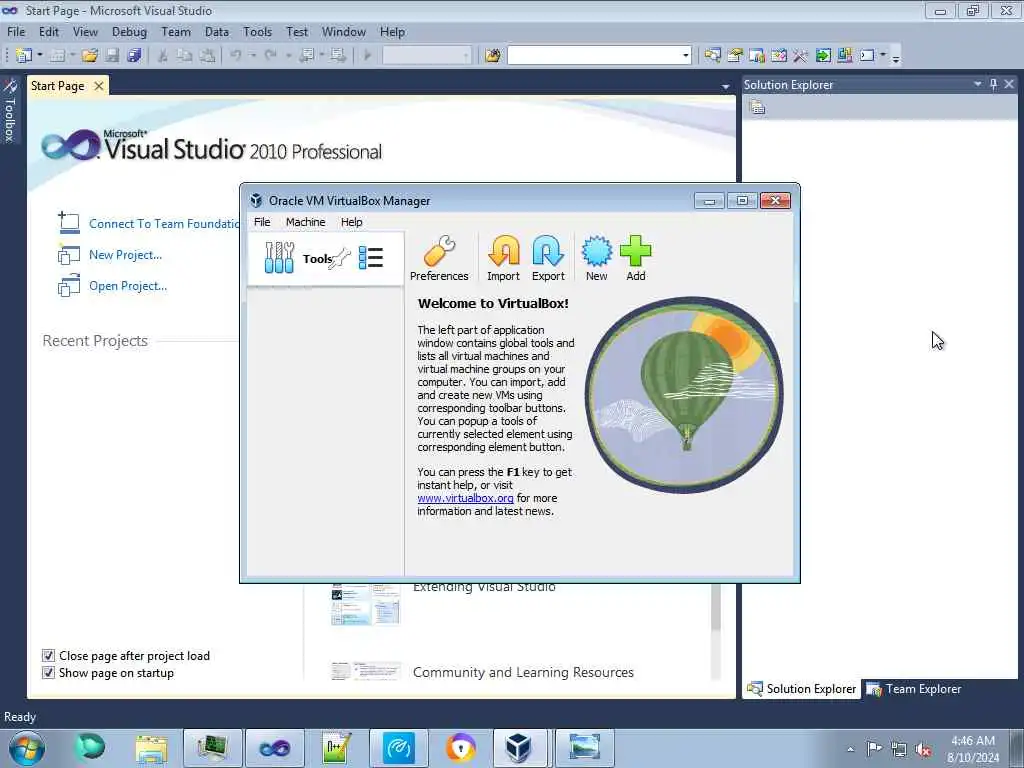Click the Action Center flag tray icon
Viewport: 1024px width, 768px height.
tap(873, 749)
